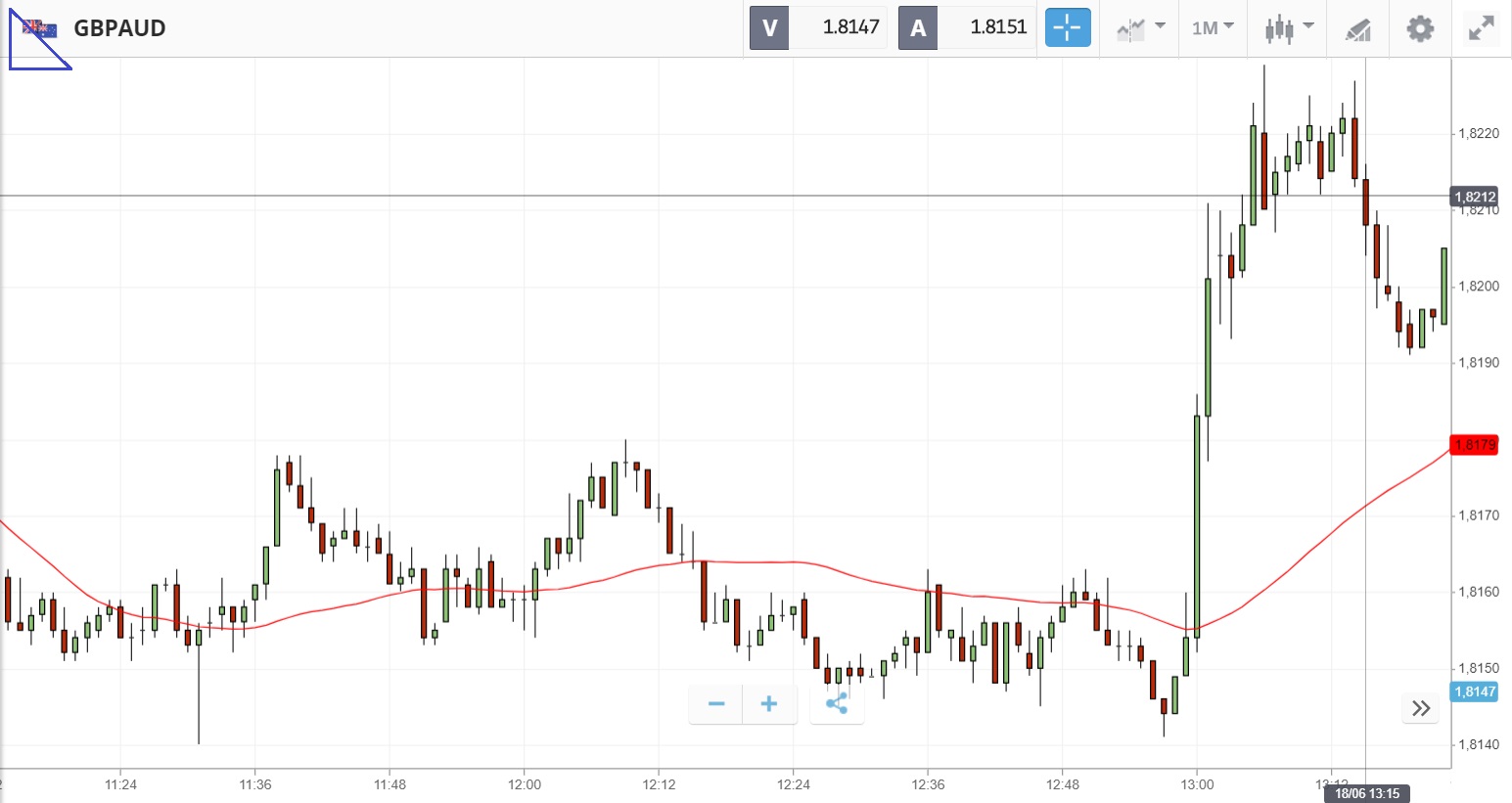Open the candlestick chart type dropdown
This screenshot has height=803, width=1512.
1288,27
